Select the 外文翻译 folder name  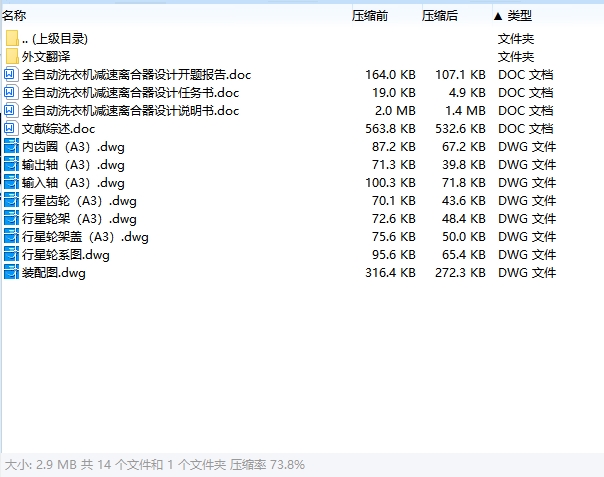(x=46, y=57)
